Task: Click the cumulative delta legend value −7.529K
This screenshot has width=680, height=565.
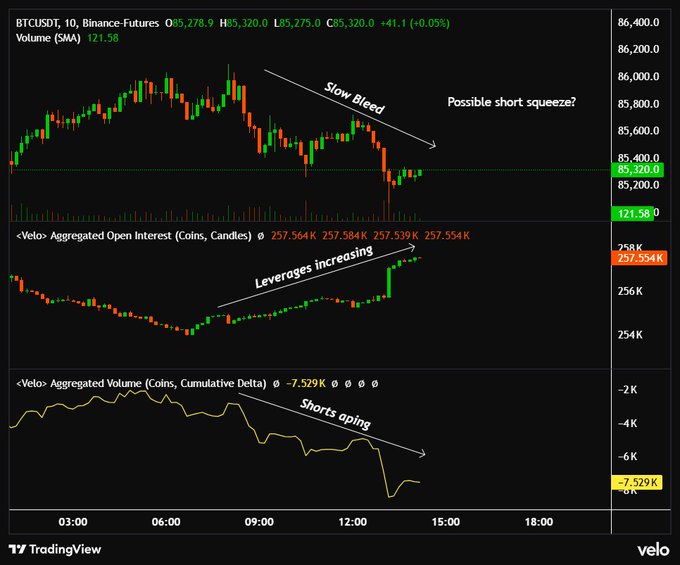Action: [306, 384]
